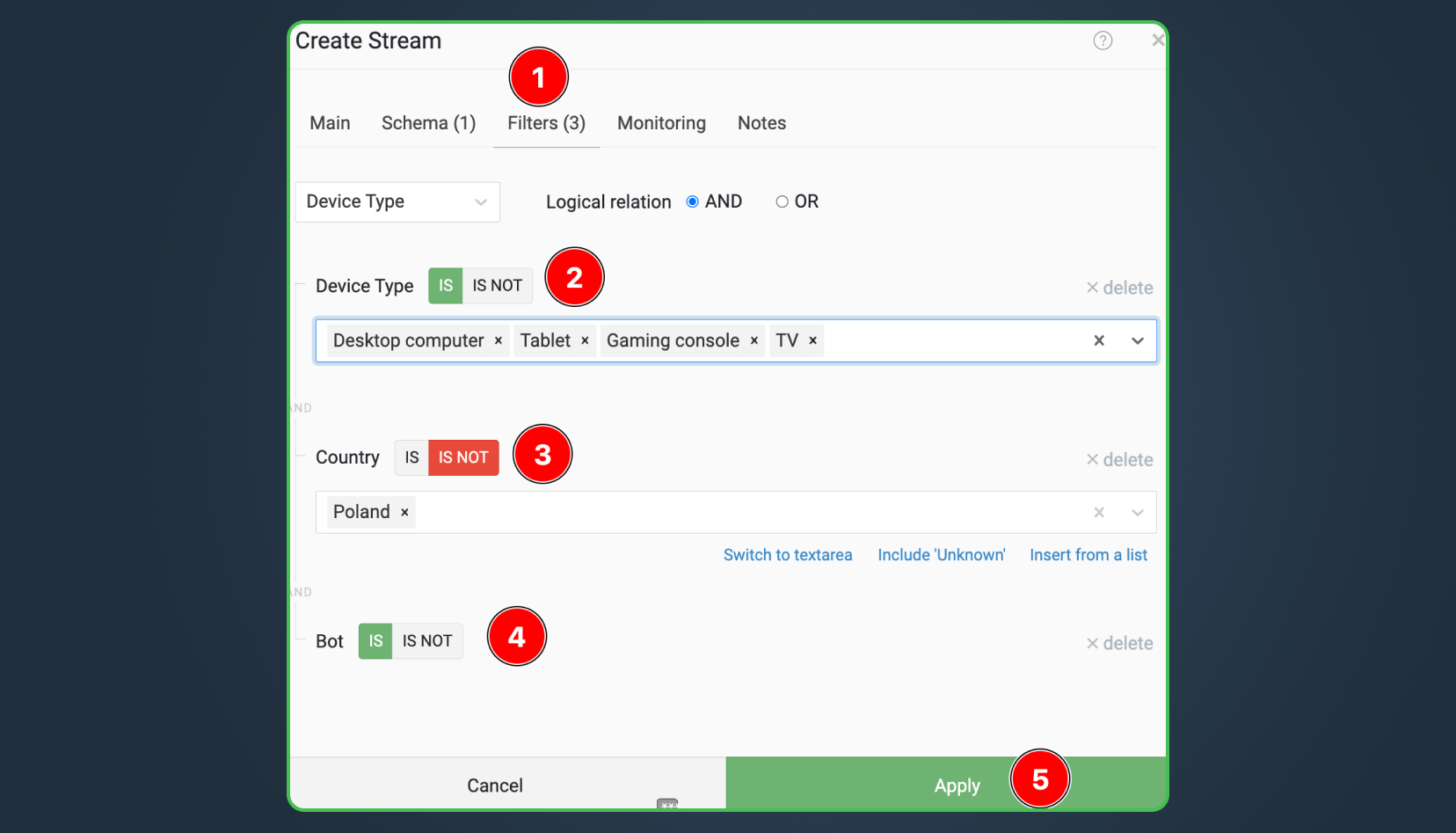1456x833 pixels.
Task: Remove the Desktop computer tag
Action: pyautogui.click(x=499, y=340)
